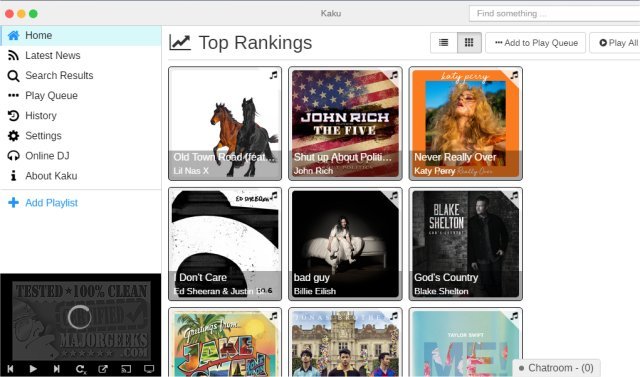The width and height of the screenshot is (640, 377).
Task: Click the Online DJ headphones icon
Action: tap(13, 156)
